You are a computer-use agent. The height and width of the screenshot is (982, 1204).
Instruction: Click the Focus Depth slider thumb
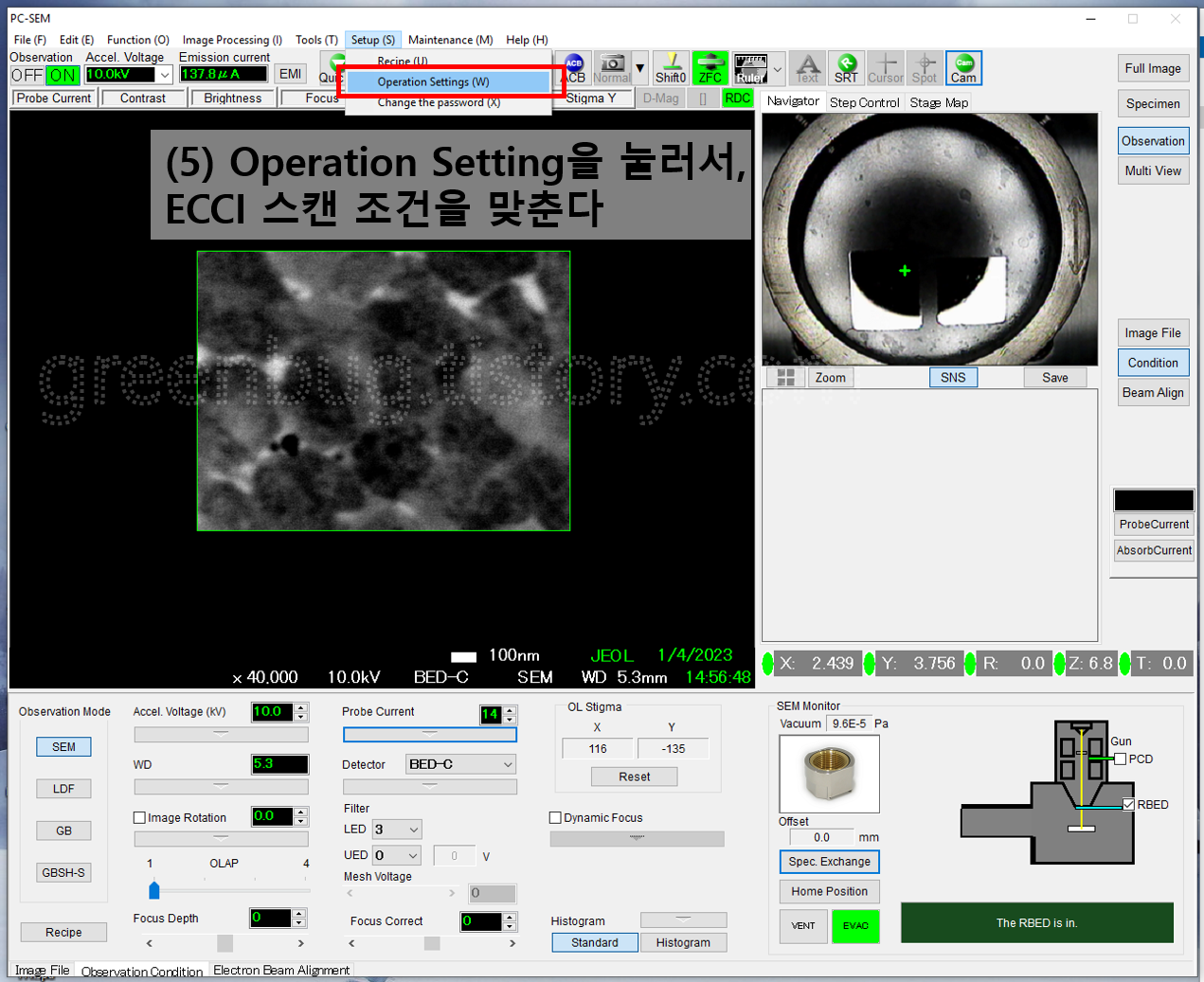click(x=225, y=943)
